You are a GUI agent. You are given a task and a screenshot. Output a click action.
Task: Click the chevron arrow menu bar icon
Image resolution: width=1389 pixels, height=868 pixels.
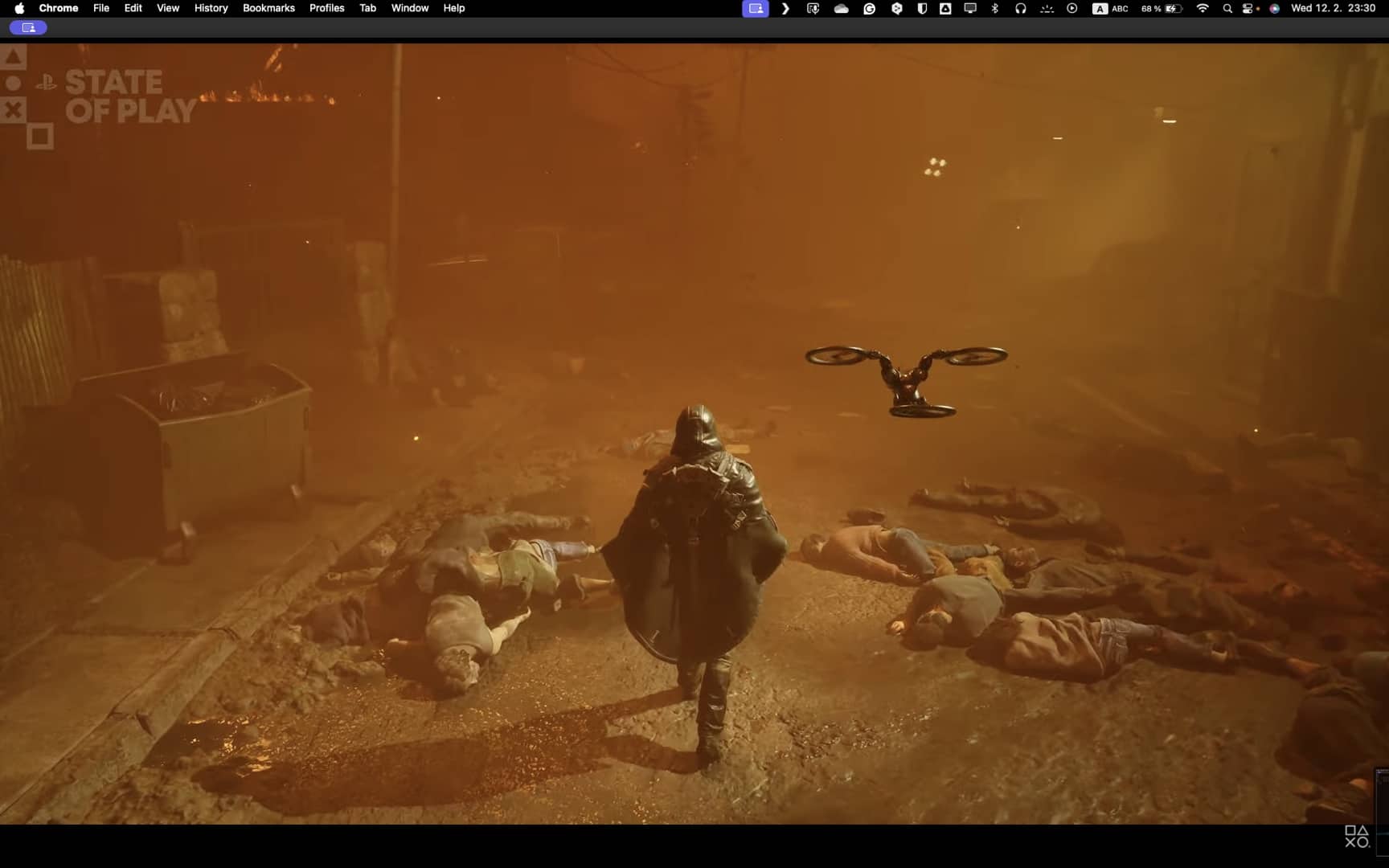tap(785, 8)
